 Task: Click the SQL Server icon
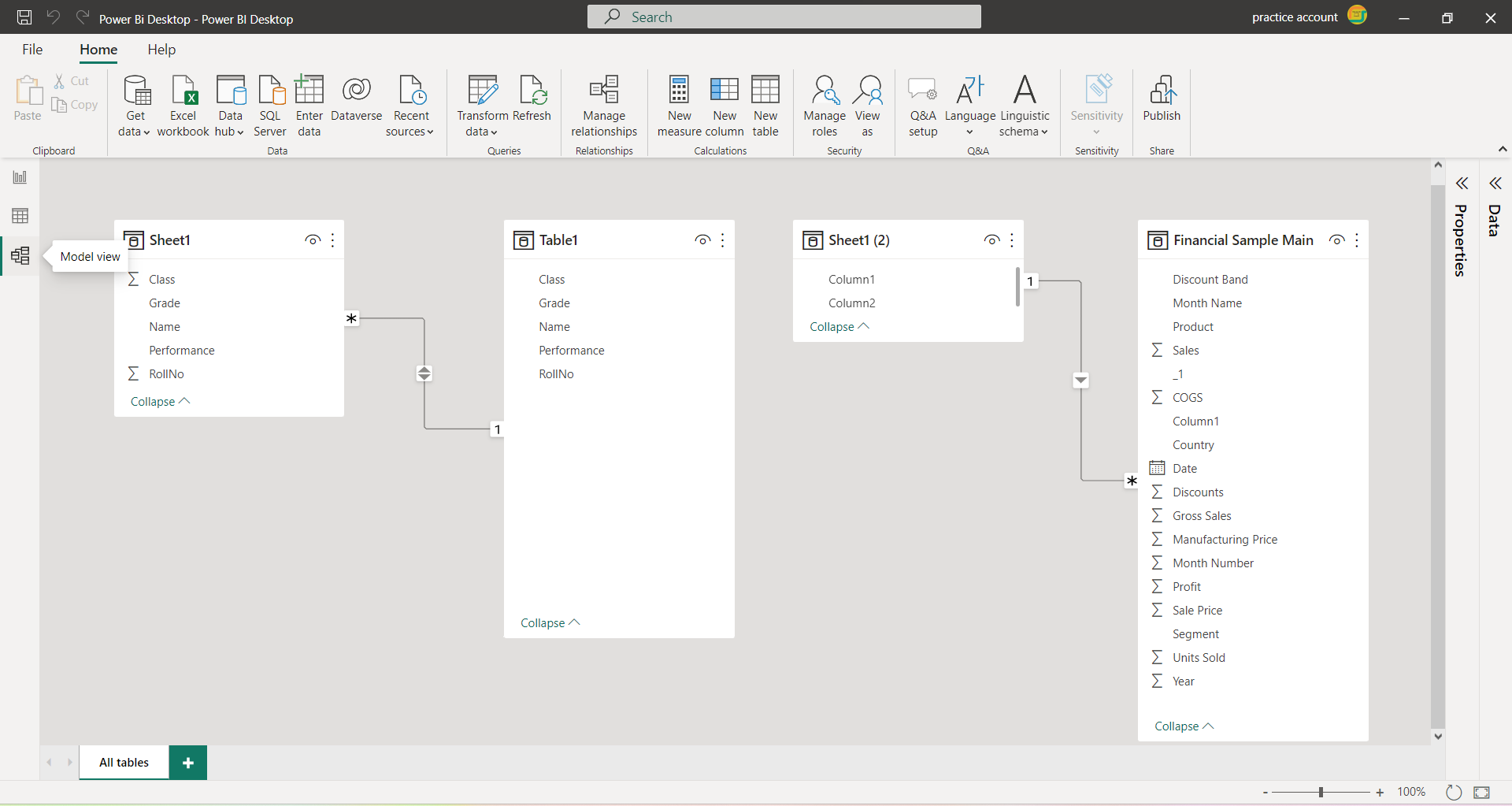270,103
